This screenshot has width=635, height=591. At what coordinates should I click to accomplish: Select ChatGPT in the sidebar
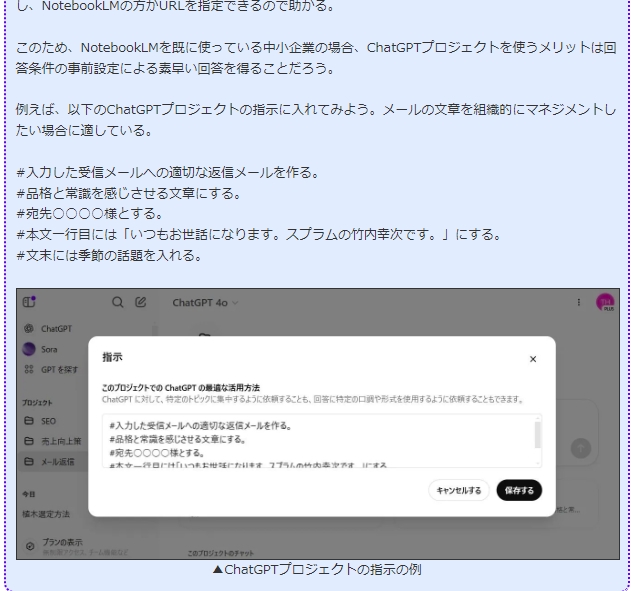(x=48, y=329)
